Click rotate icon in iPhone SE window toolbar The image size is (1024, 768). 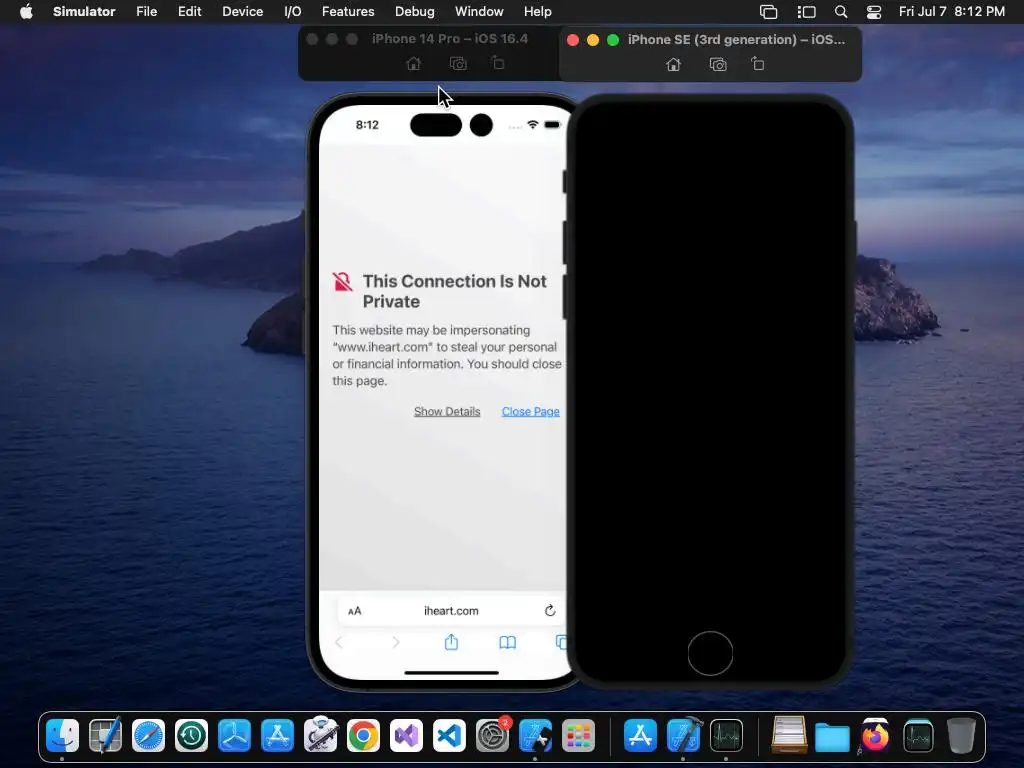point(757,64)
